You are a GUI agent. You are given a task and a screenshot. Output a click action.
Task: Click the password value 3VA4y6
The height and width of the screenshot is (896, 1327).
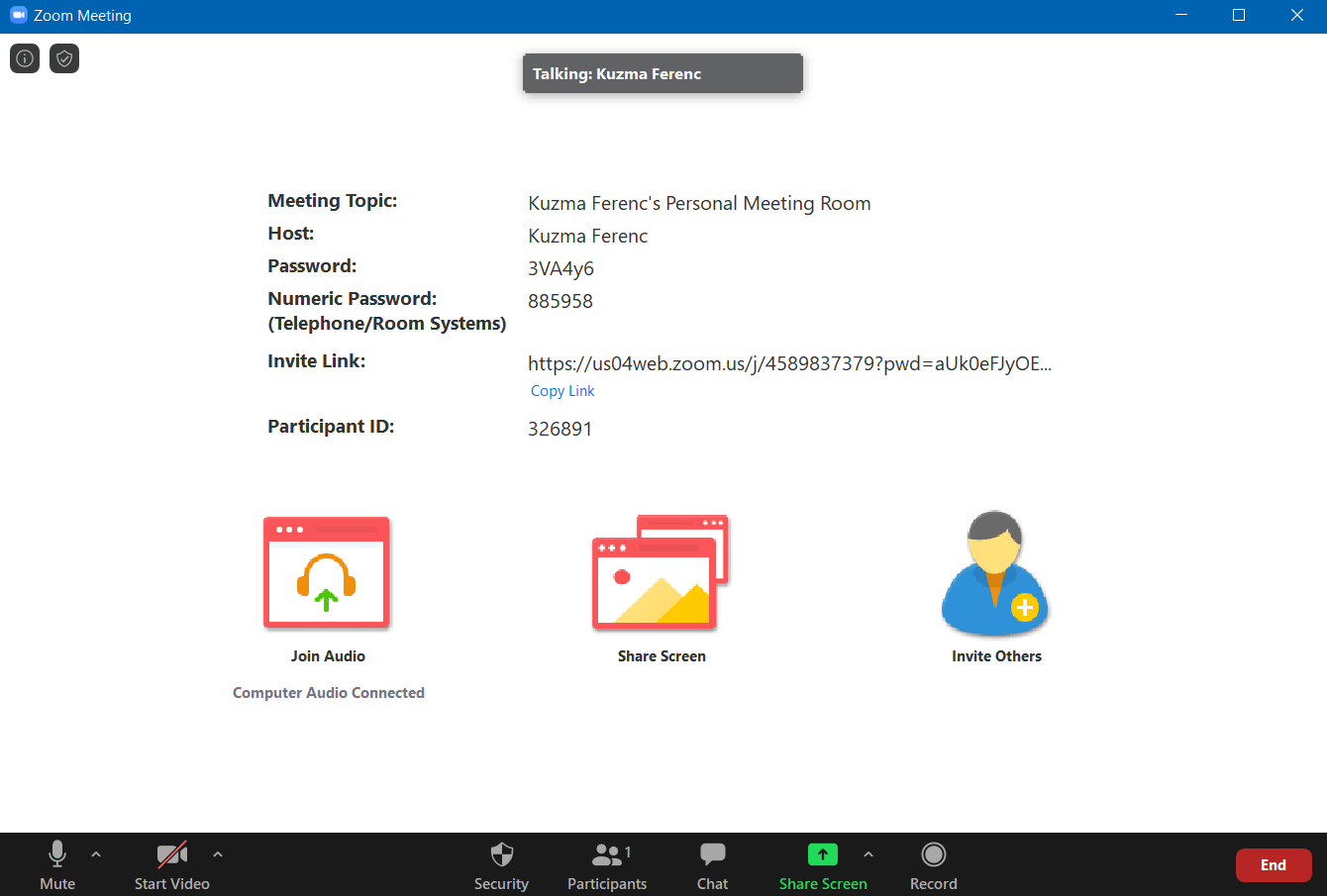point(561,268)
